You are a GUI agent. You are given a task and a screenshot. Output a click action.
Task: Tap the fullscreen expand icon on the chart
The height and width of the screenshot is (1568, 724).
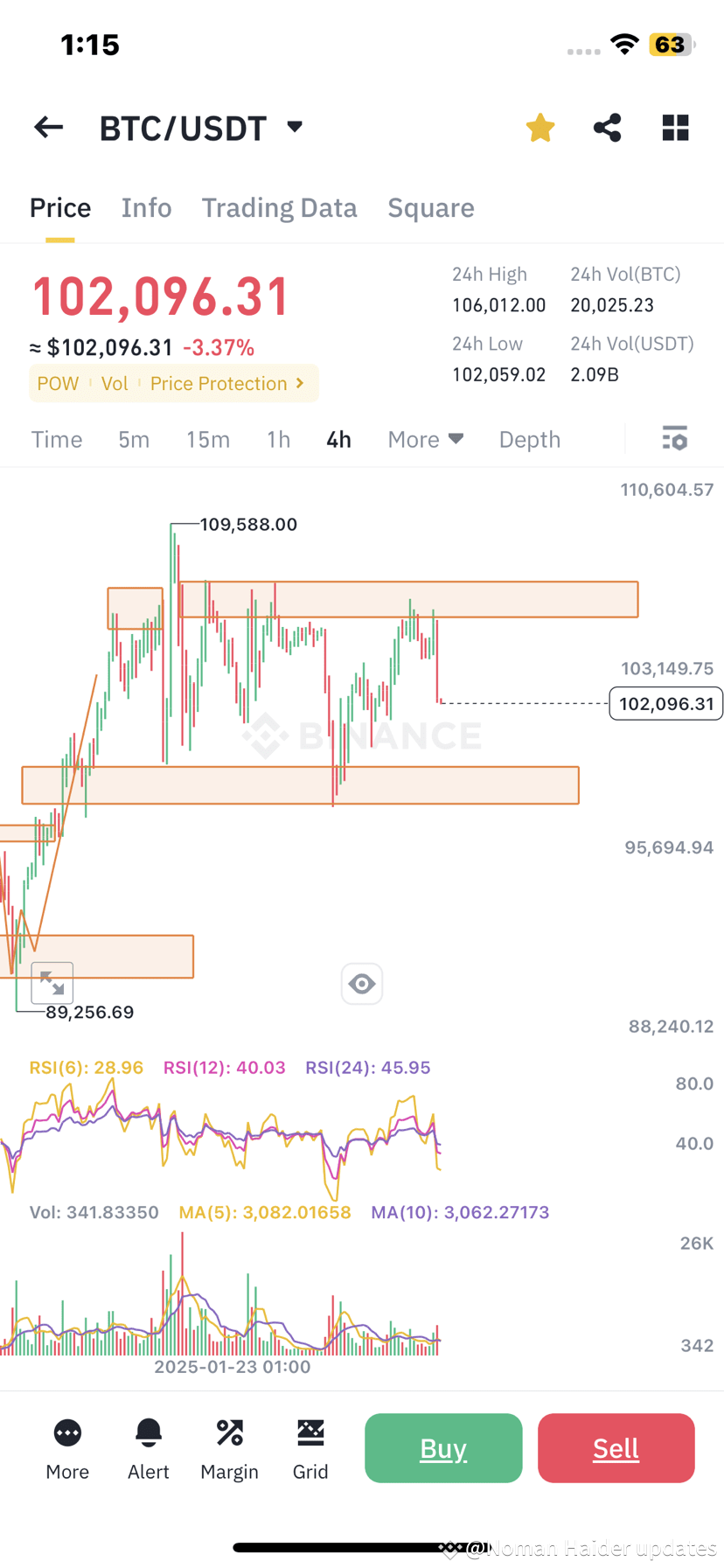[x=52, y=983]
